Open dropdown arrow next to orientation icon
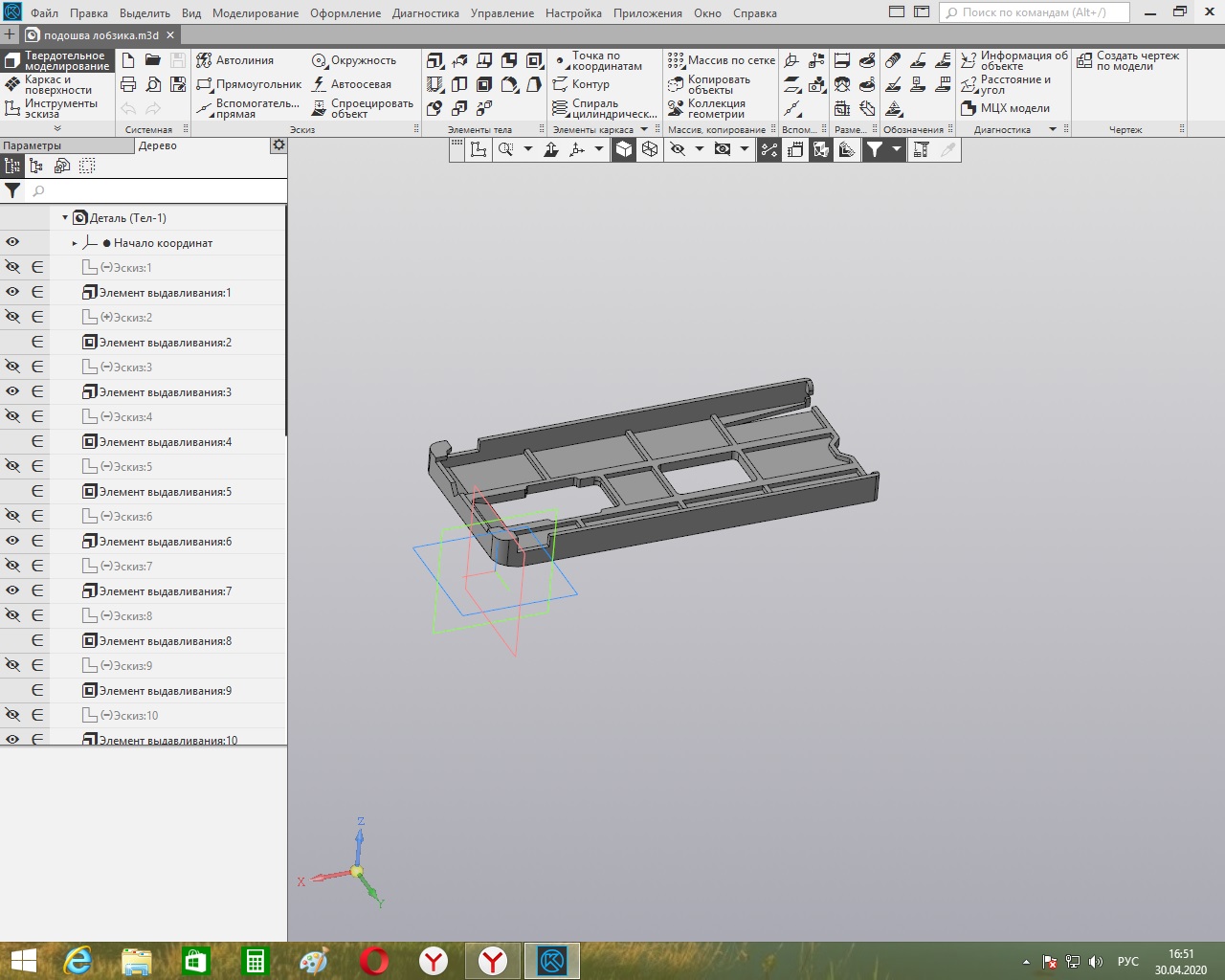This screenshot has width=1225, height=980. [x=599, y=149]
